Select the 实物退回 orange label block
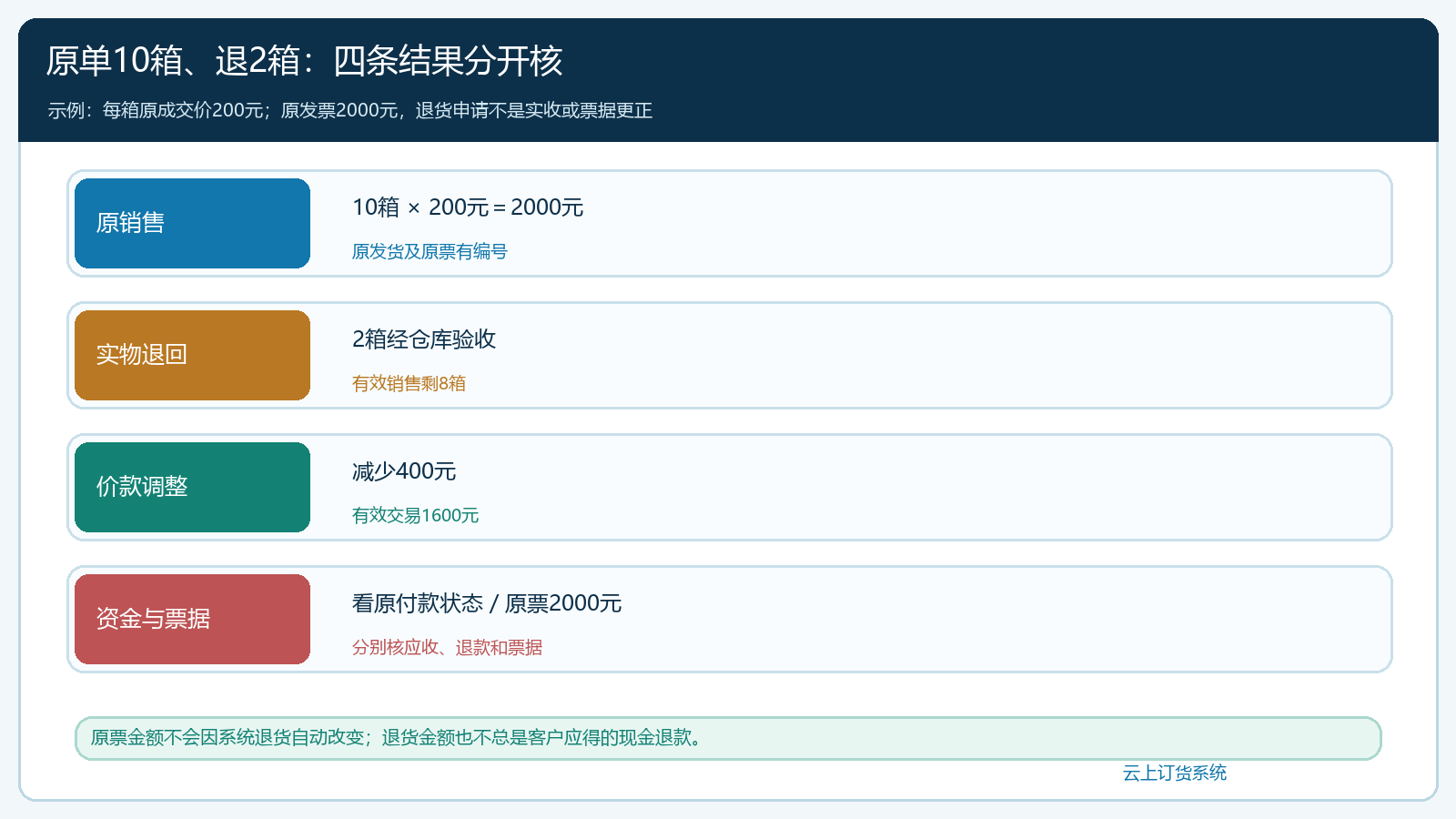Screen dimensions: 1456x819 [192, 355]
